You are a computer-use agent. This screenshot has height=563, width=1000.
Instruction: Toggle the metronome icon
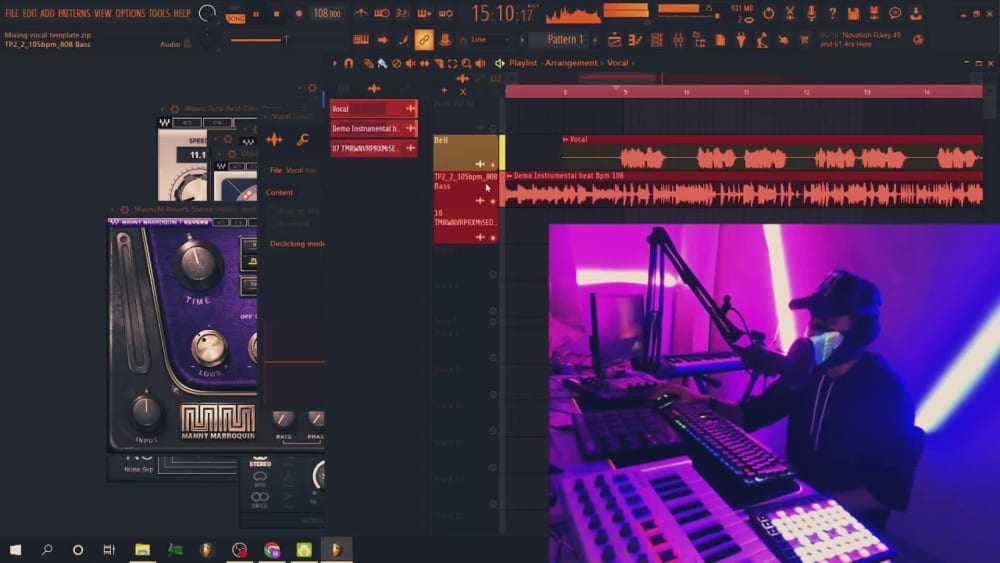tap(361, 13)
